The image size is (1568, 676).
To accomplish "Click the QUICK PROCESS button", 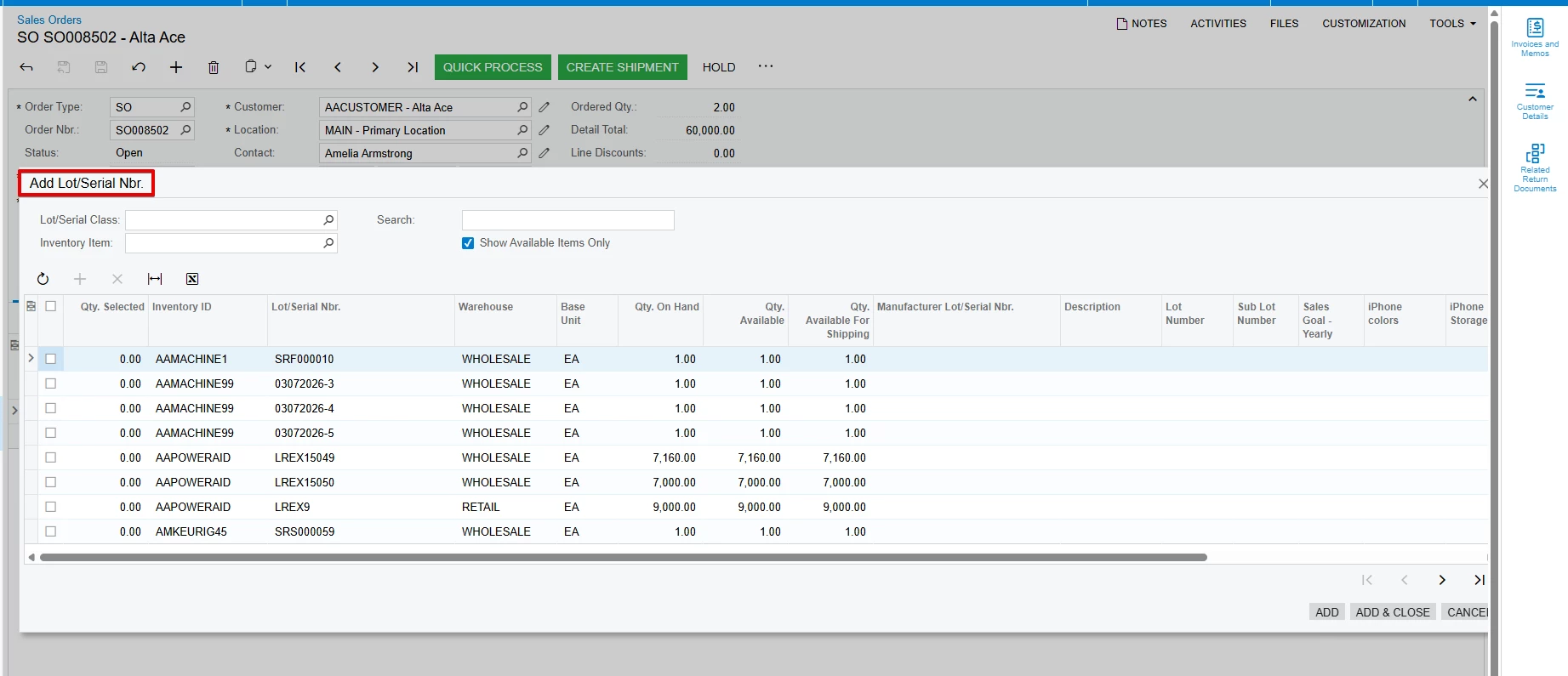I will pos(493,67).
